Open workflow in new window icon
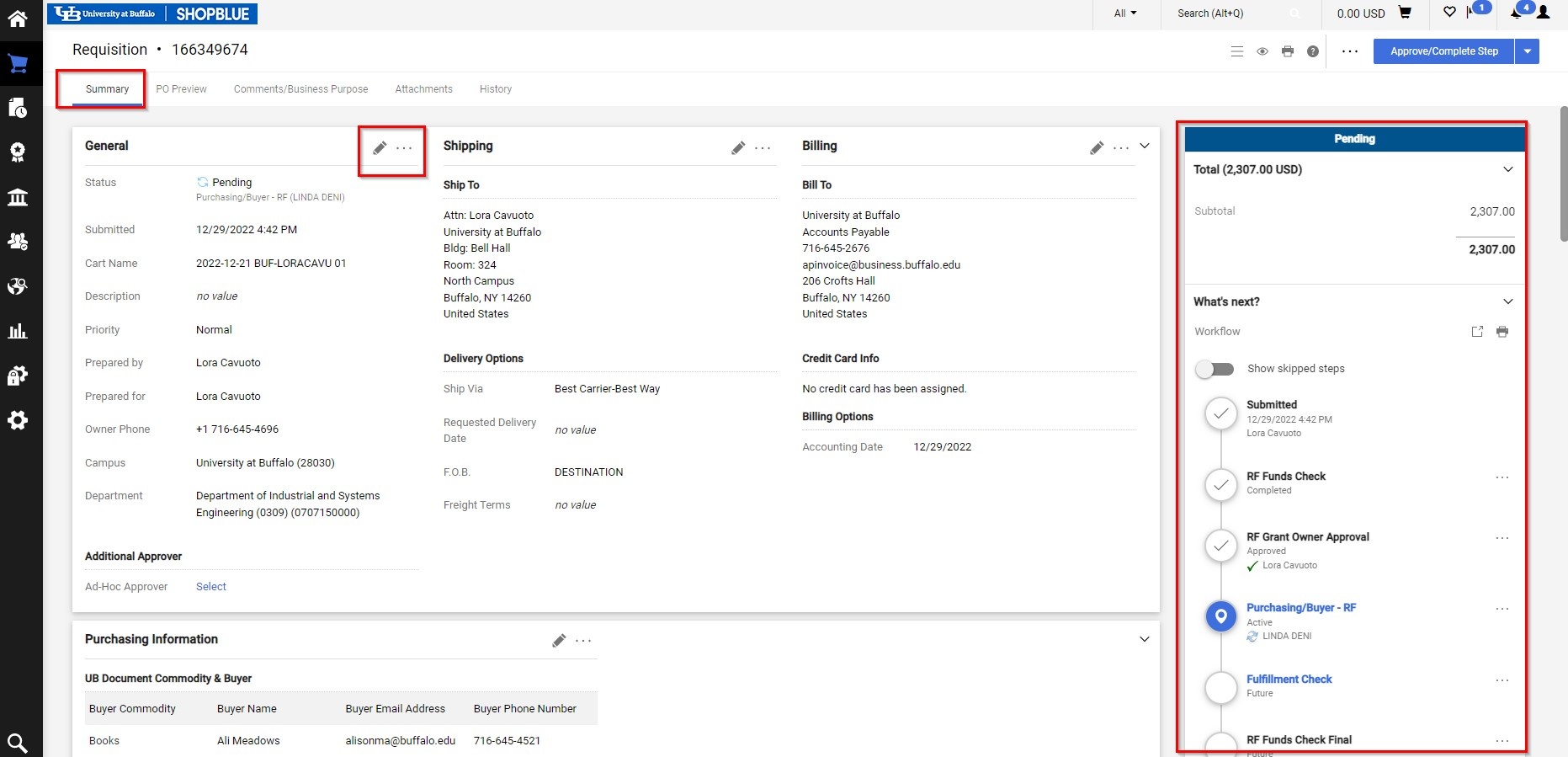Screen dimensions: 1568x757 point(1477,332)
